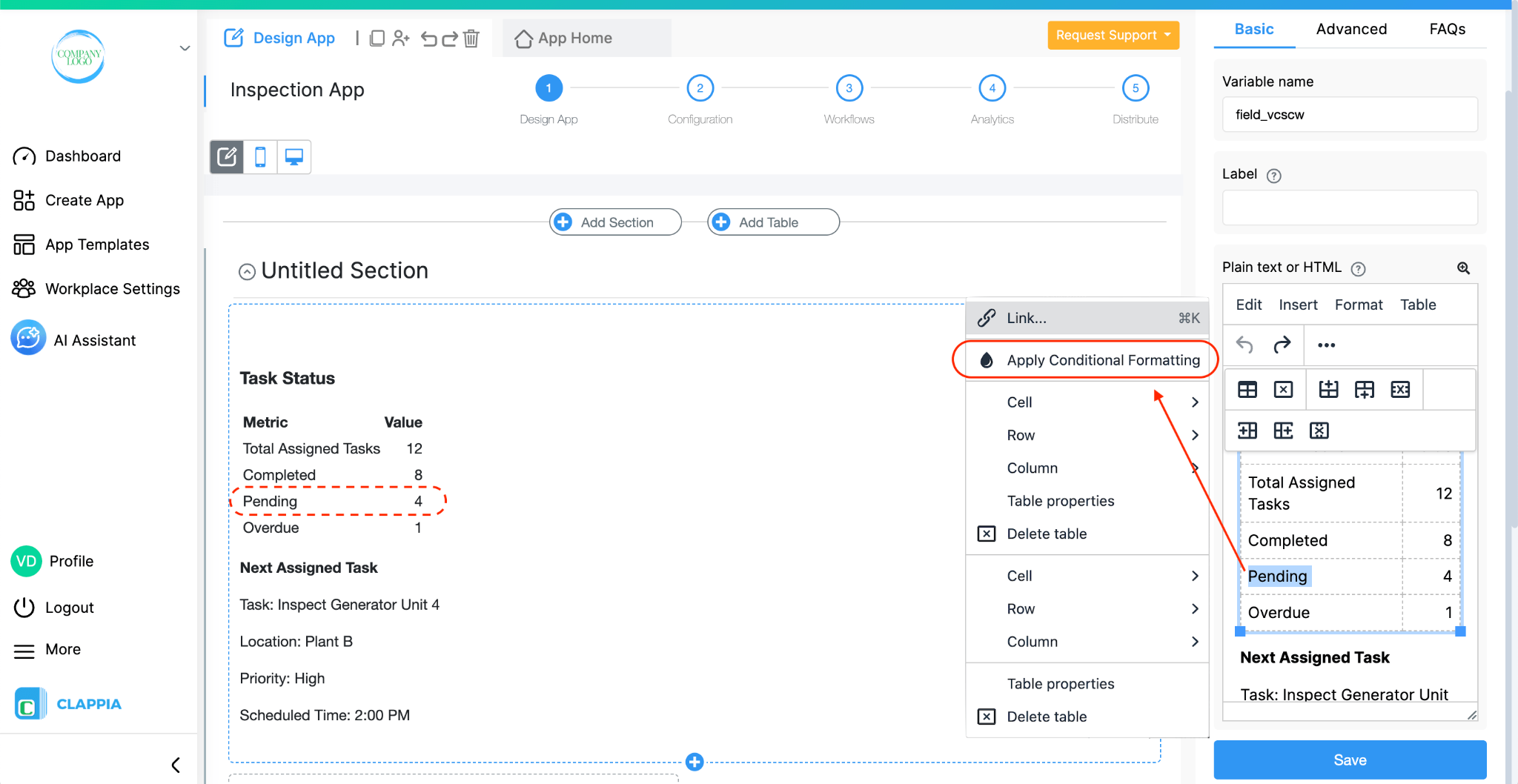Click the Insert row before icon

[1329, 390]
